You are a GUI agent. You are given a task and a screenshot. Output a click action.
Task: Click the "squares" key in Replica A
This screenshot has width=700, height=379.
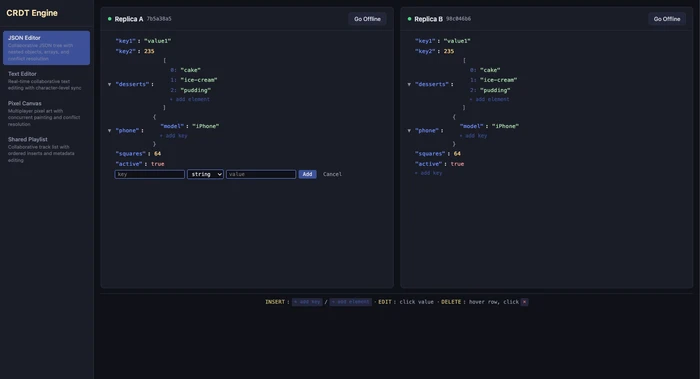tap(130, 154)
